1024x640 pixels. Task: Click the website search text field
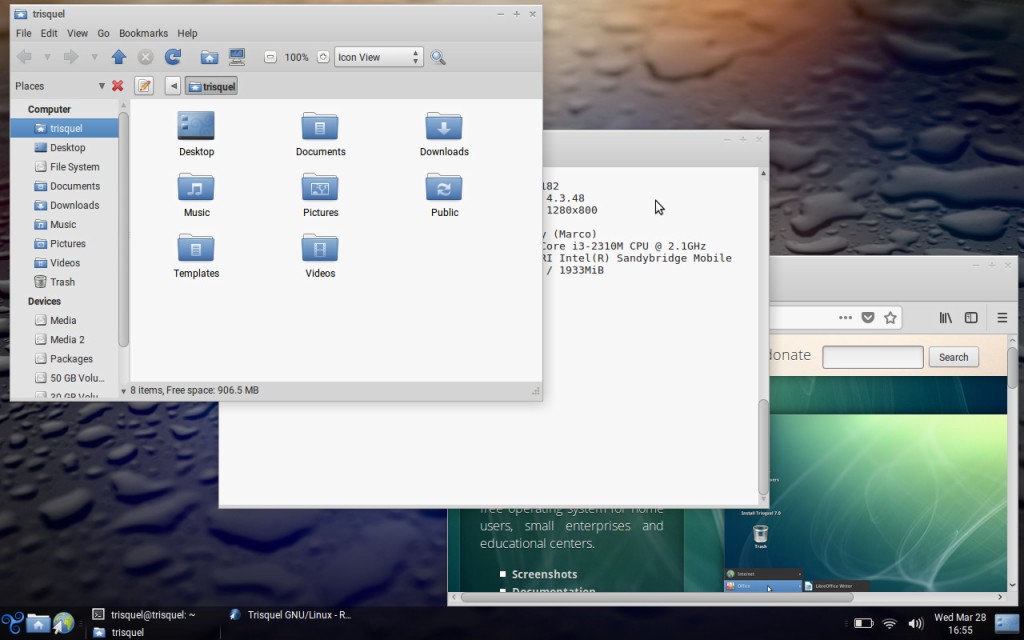pos(872,357)
